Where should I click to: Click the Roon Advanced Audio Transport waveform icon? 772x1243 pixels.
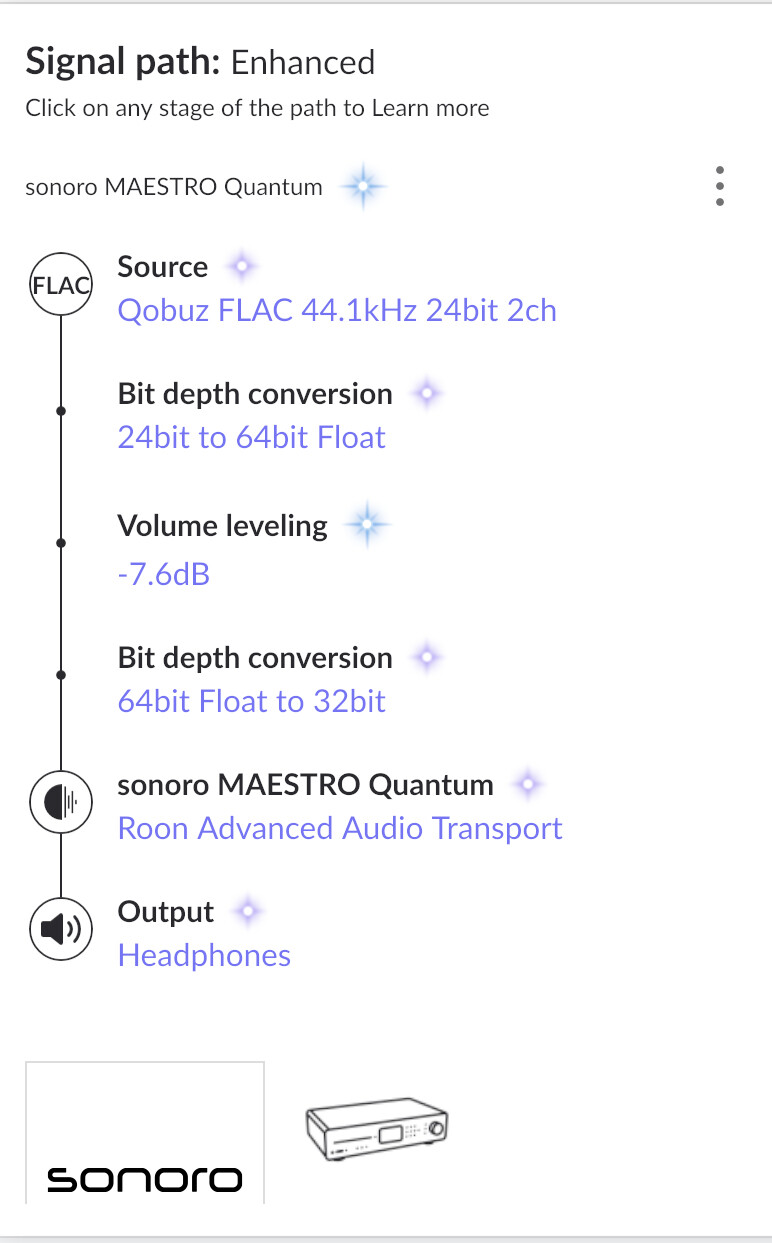tap(61, 801)
